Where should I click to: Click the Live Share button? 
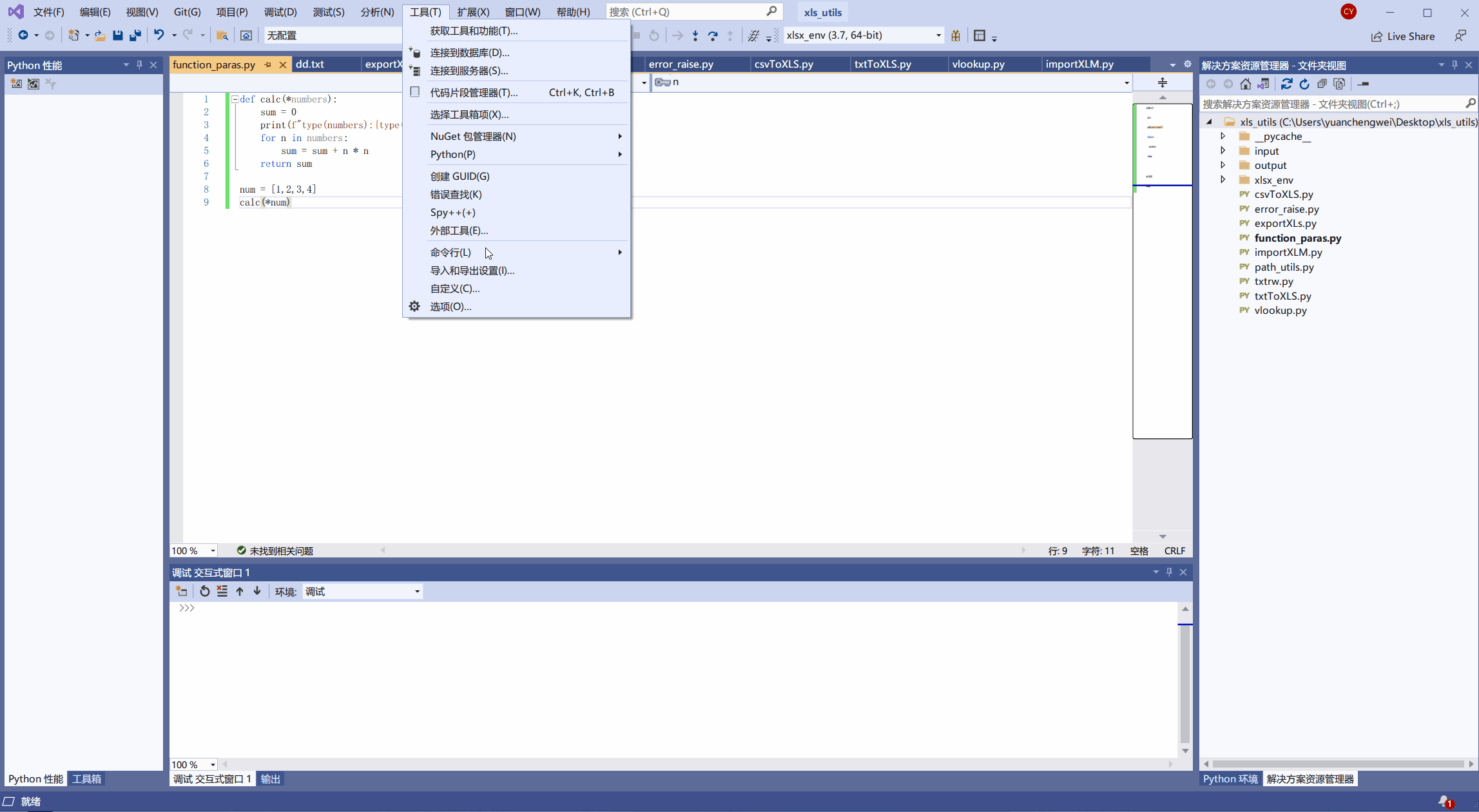click(x=1403, y=36)
